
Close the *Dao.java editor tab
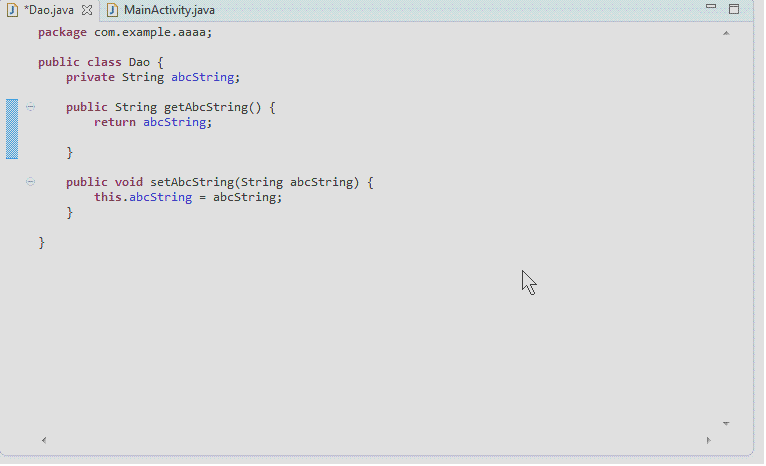point(87,10)
